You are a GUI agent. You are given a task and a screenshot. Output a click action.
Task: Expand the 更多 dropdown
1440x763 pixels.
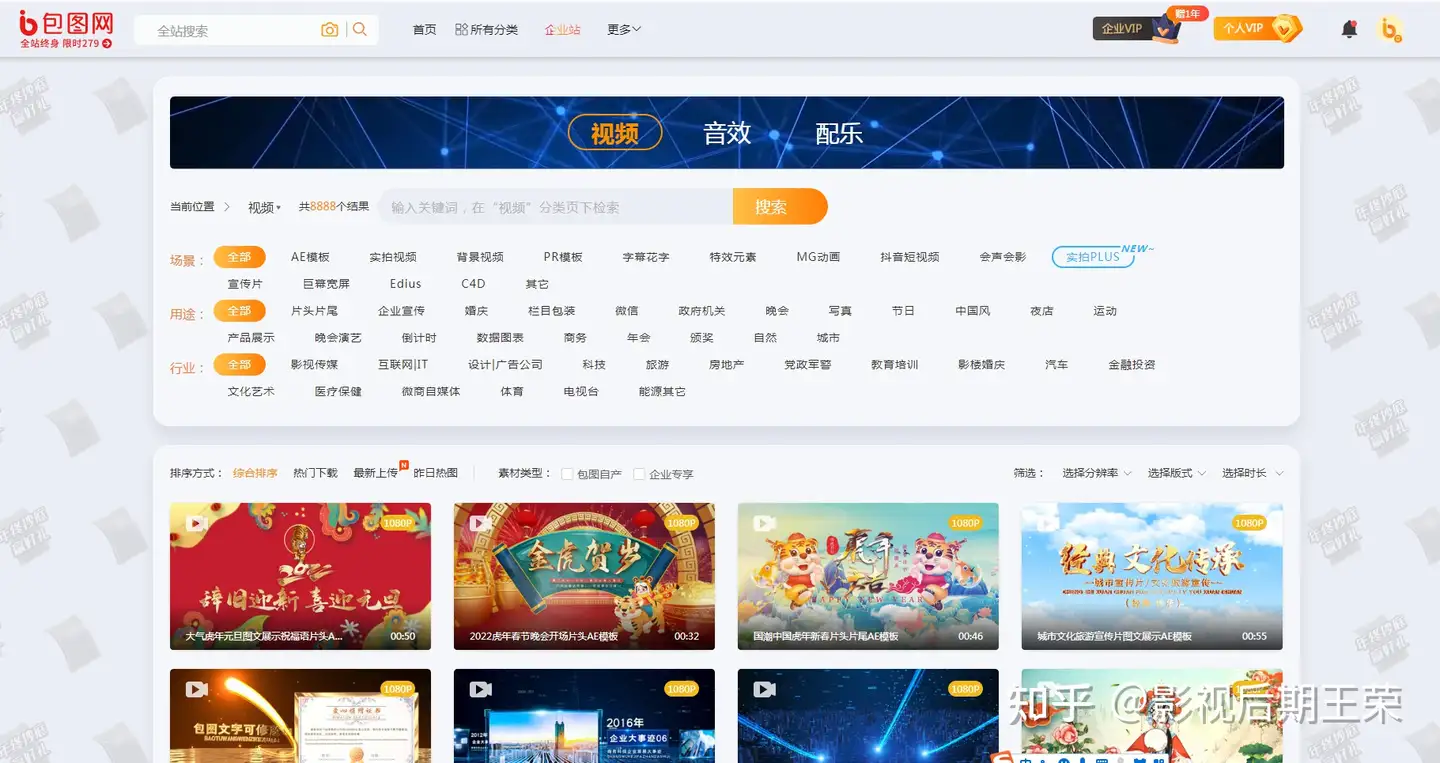624,30
